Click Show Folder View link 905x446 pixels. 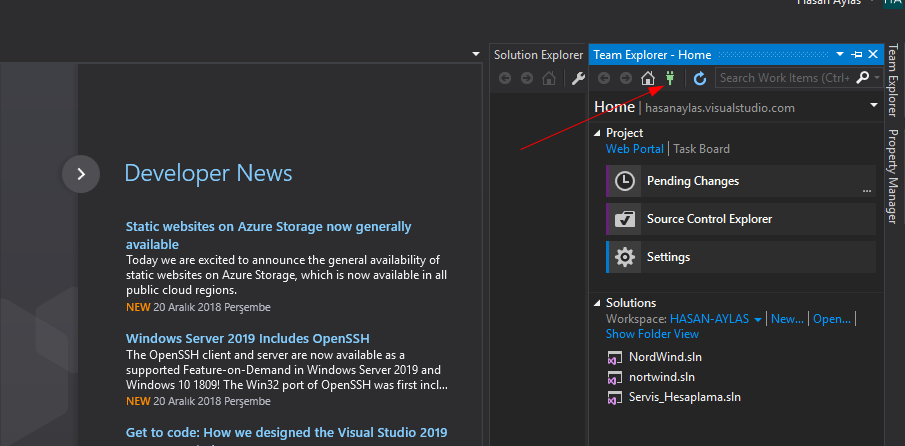click(x=652, y=334)
